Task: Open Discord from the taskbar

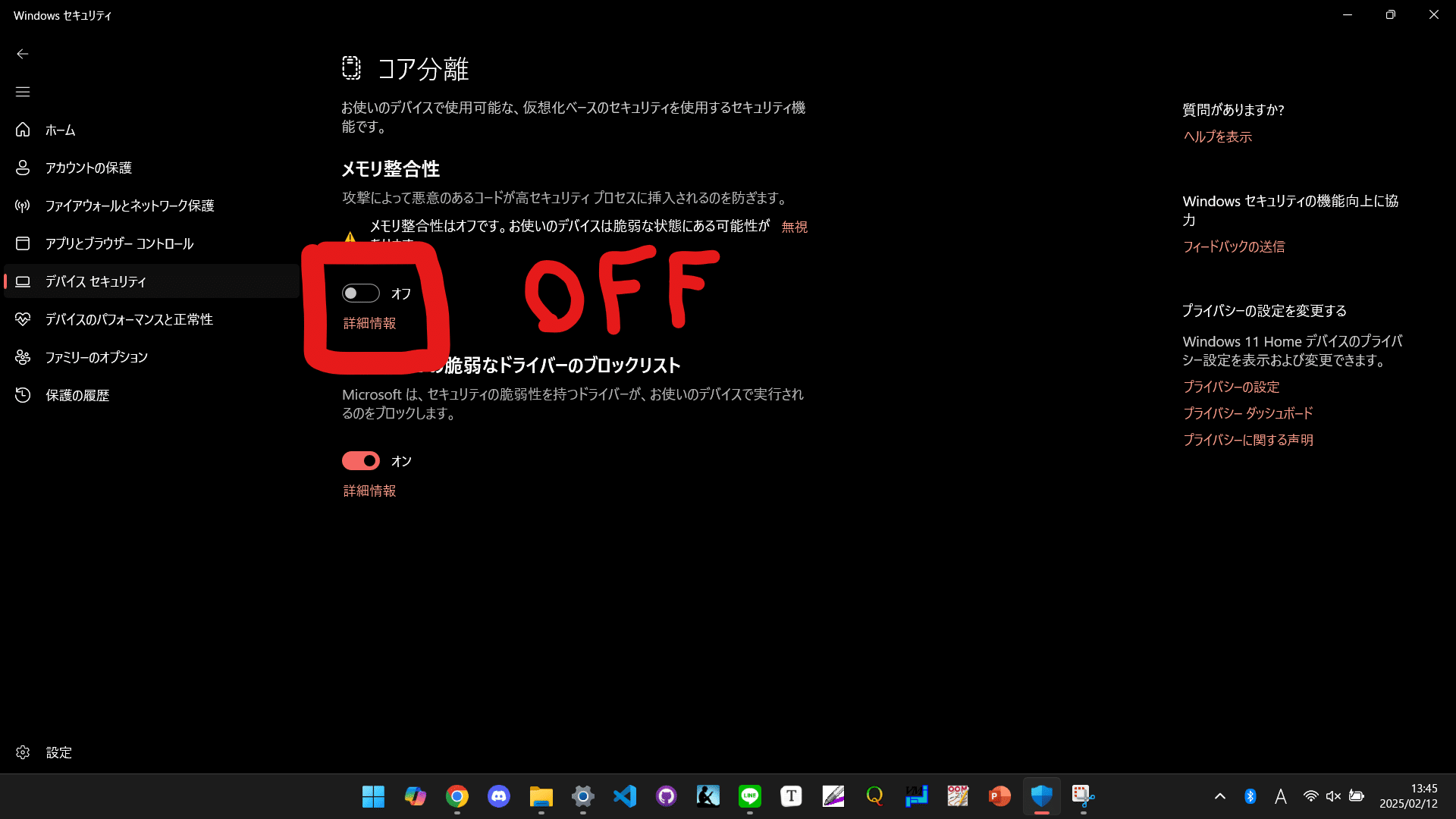Action: tap(499, 796)
